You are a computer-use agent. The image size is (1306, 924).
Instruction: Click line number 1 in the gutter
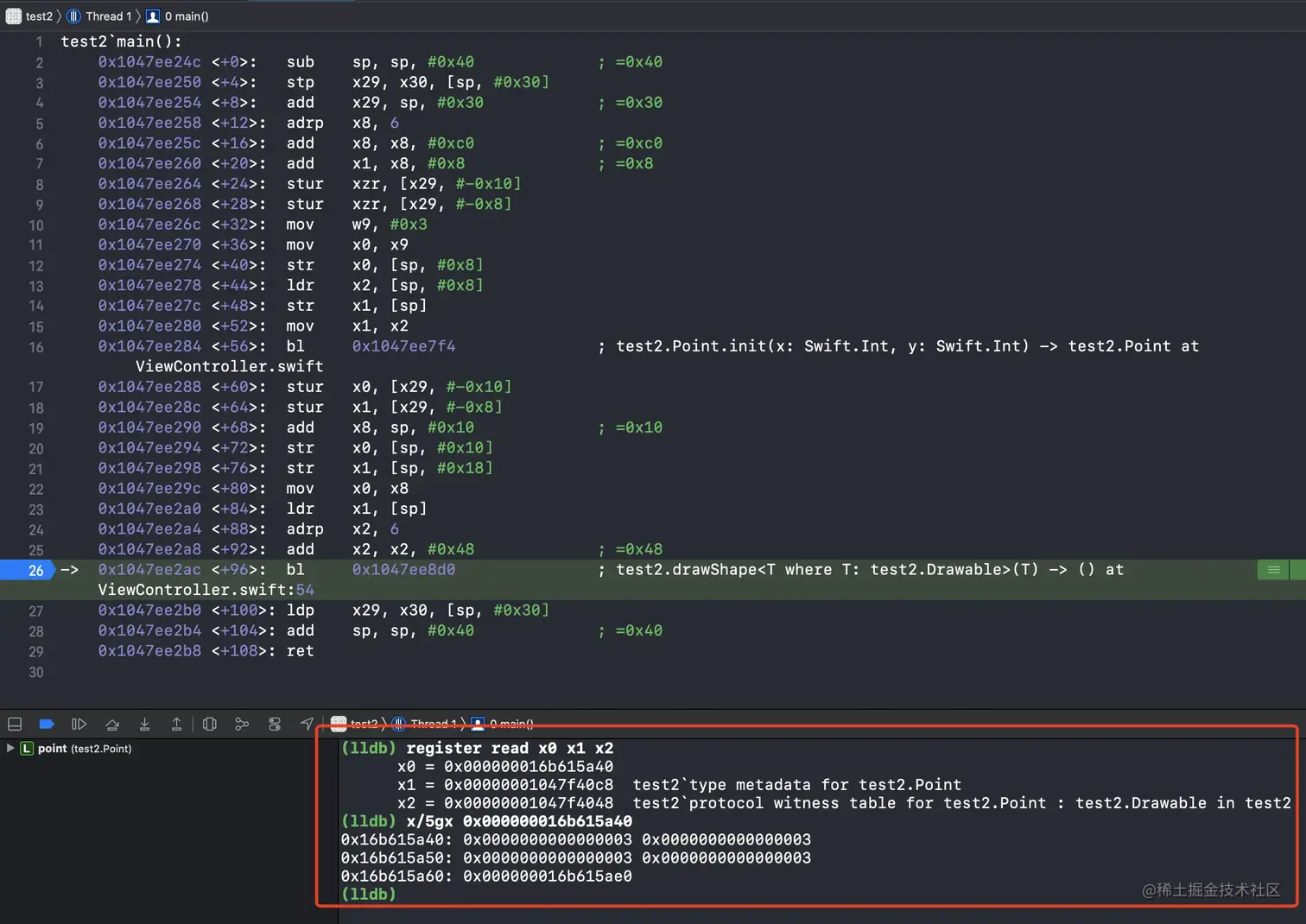(39, 41)
